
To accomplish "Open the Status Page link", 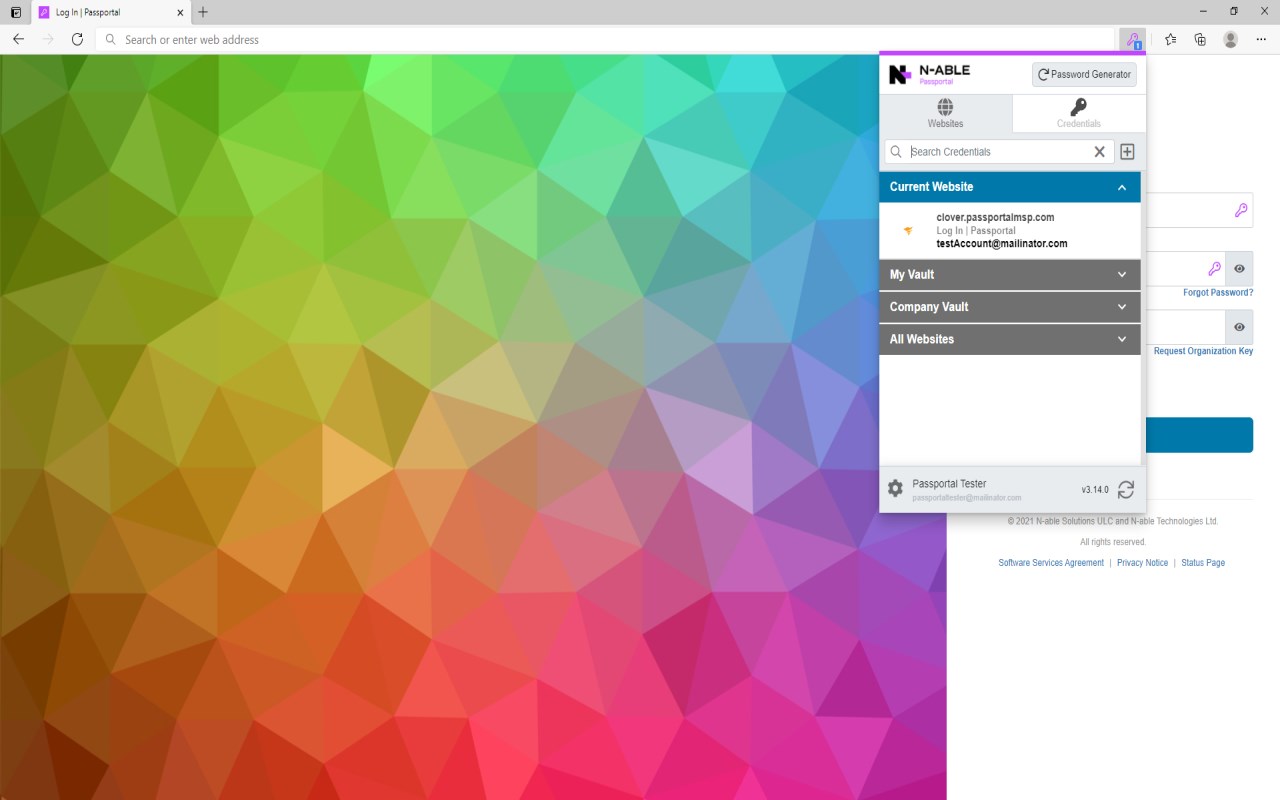I will (x=1203, y=563).
